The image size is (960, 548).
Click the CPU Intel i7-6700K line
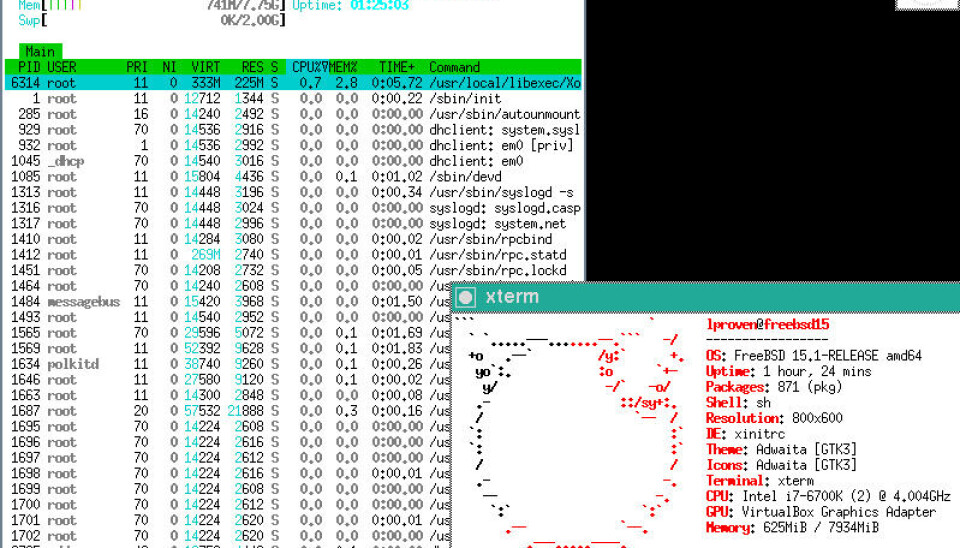tap(828, 496)
